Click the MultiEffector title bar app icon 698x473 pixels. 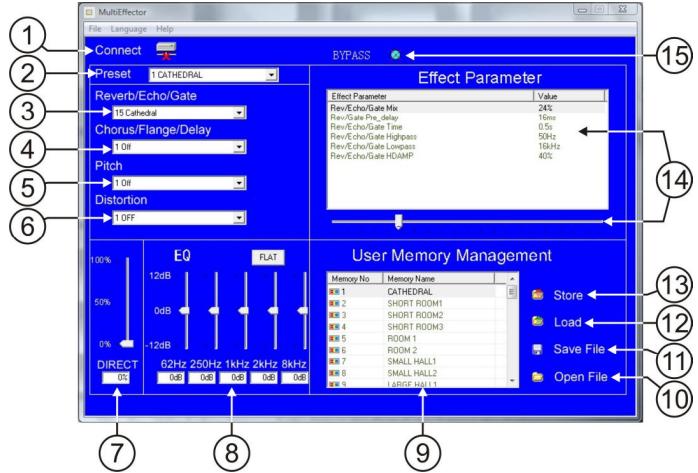point(89,12)
